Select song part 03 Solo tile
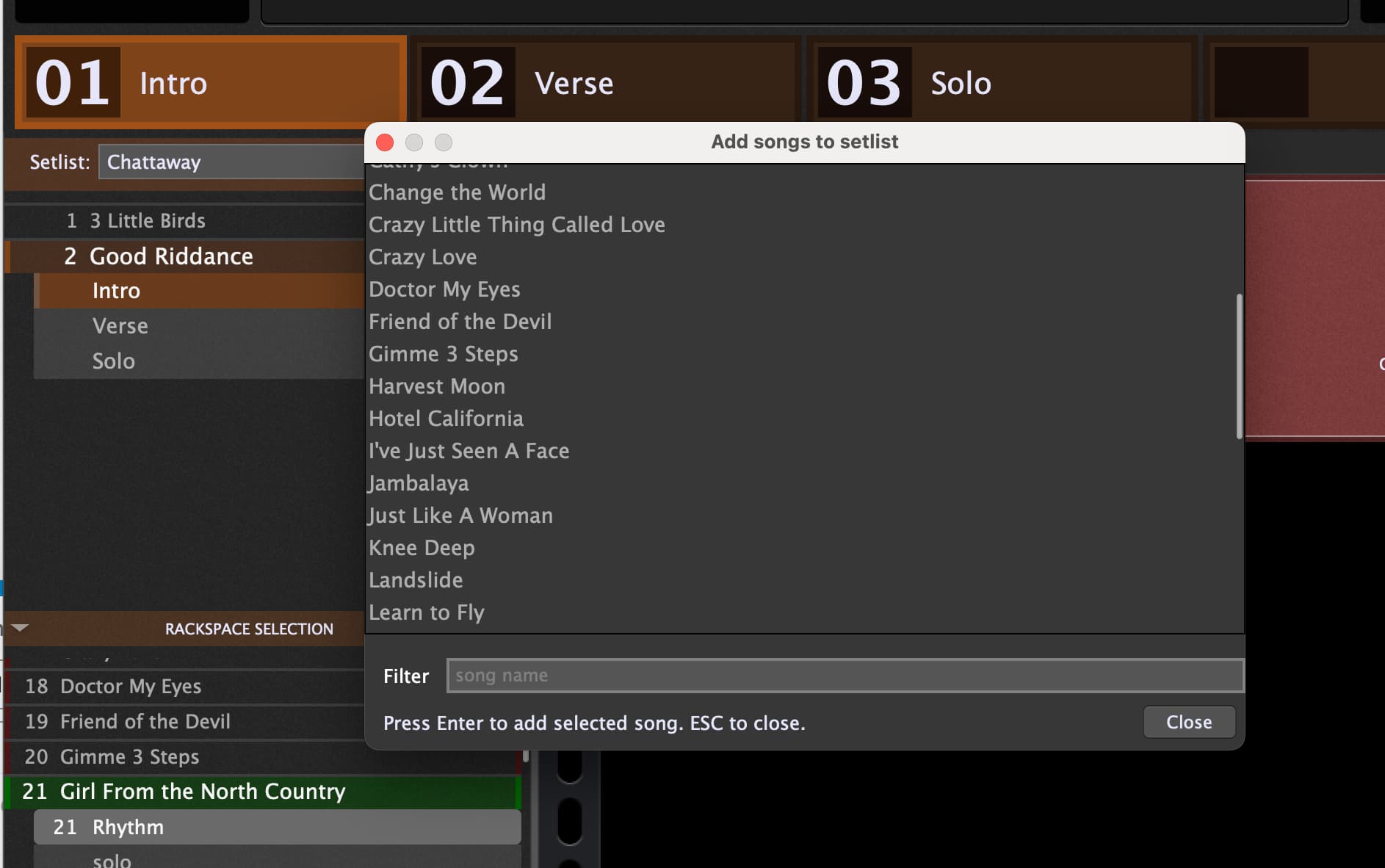1385x868 pixels. tap(1002, 82)
